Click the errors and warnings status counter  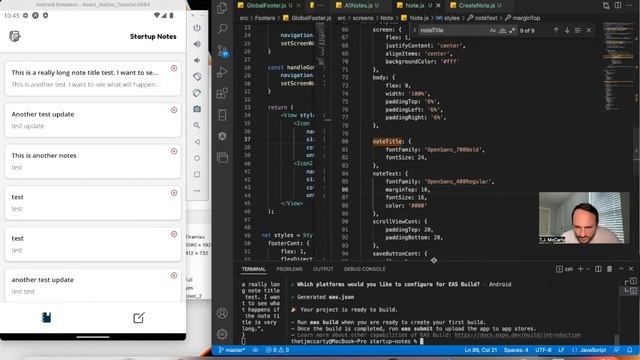(278, 350)
